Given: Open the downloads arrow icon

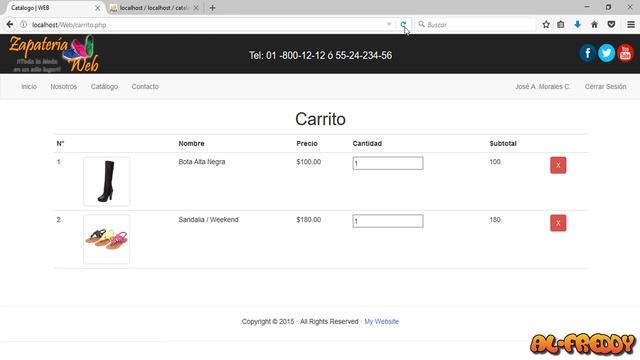Looking at the screenshot, I should [x=578, y=24].
